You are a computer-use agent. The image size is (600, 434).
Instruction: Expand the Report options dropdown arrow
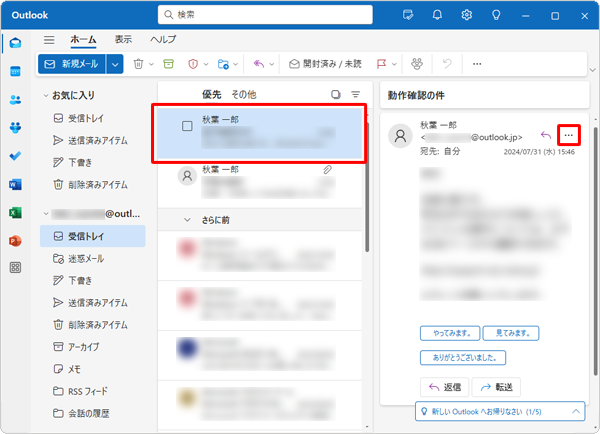click(x=206, y=64)
